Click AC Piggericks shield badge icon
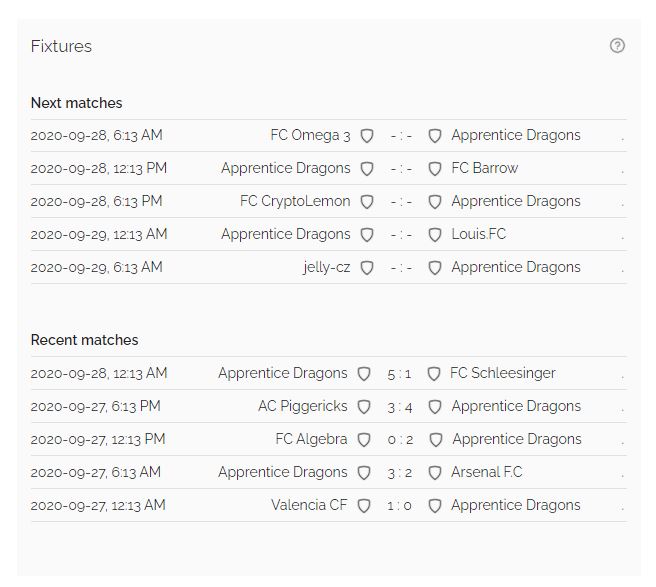The image size is (656, 587). pos(364,407)
